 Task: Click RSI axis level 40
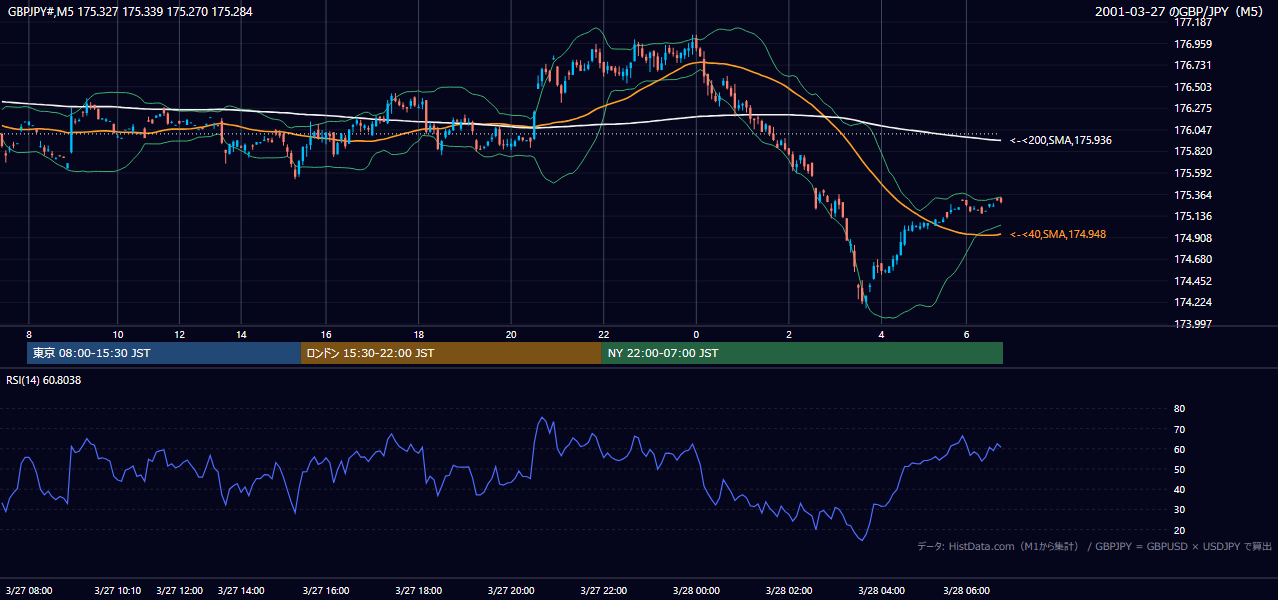tap(1179, 489)
